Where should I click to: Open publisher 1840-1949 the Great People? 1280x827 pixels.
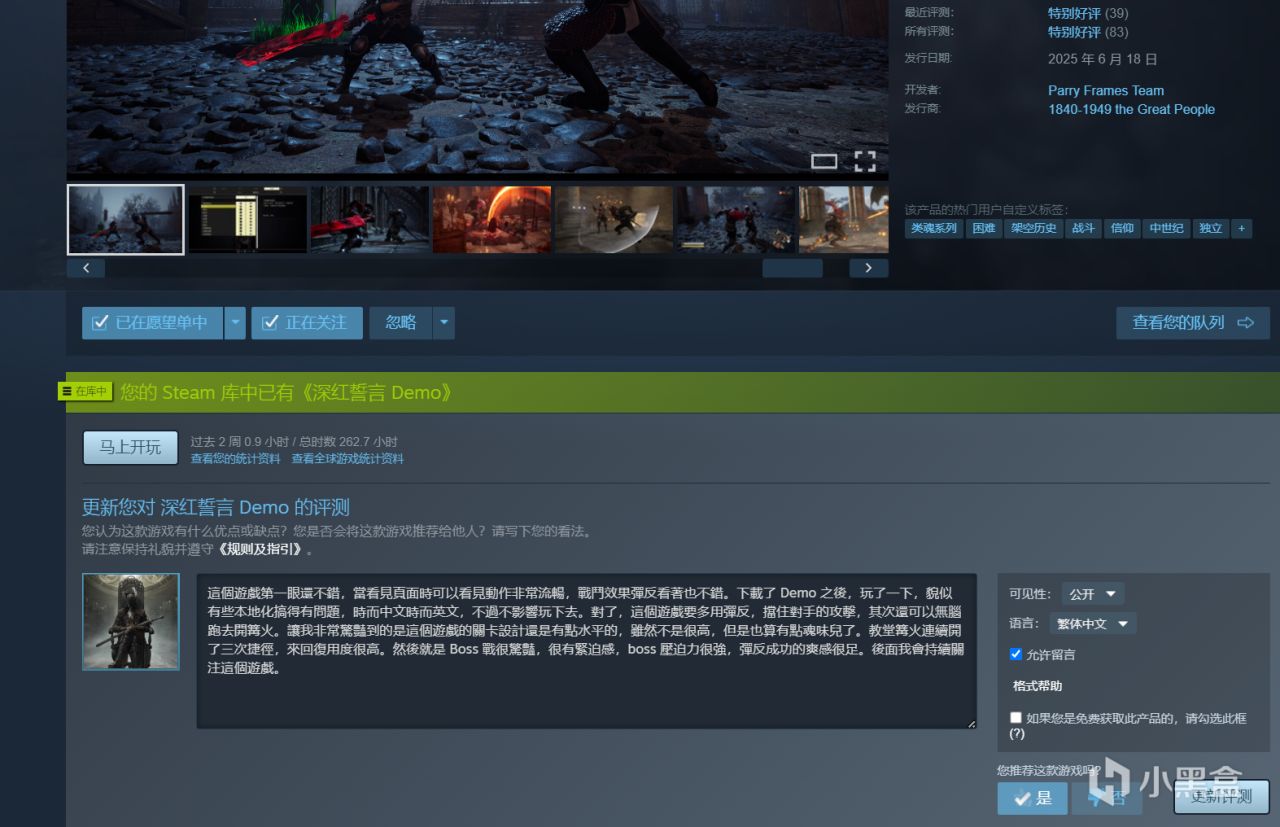click(x=1131, y=109)
